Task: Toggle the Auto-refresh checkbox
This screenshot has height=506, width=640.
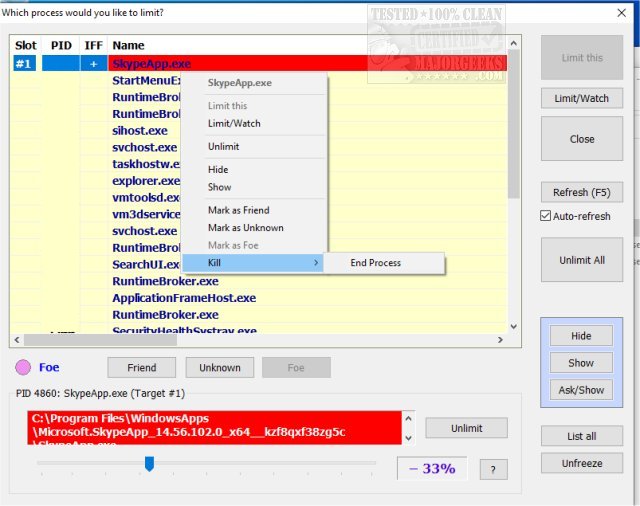Action: (546, 216)
